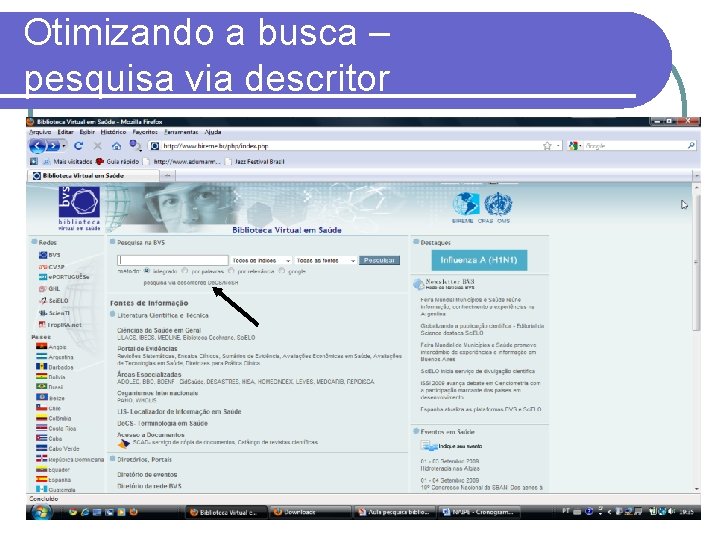This screenshot has width=720, height=540.
Task: Click the Pesquisar button
Action: tap(379, 260)
